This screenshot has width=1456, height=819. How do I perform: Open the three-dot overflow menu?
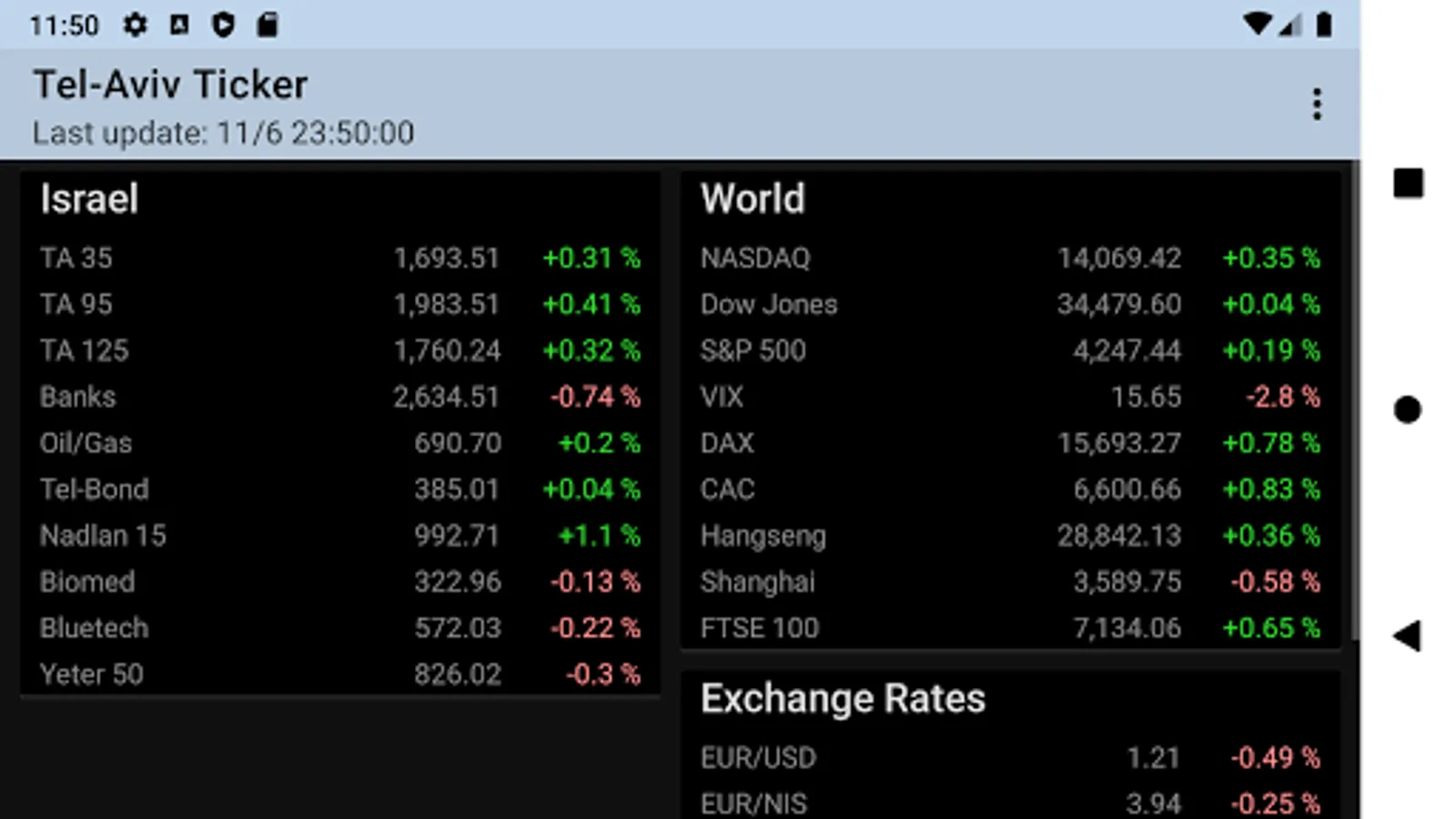1316,105
